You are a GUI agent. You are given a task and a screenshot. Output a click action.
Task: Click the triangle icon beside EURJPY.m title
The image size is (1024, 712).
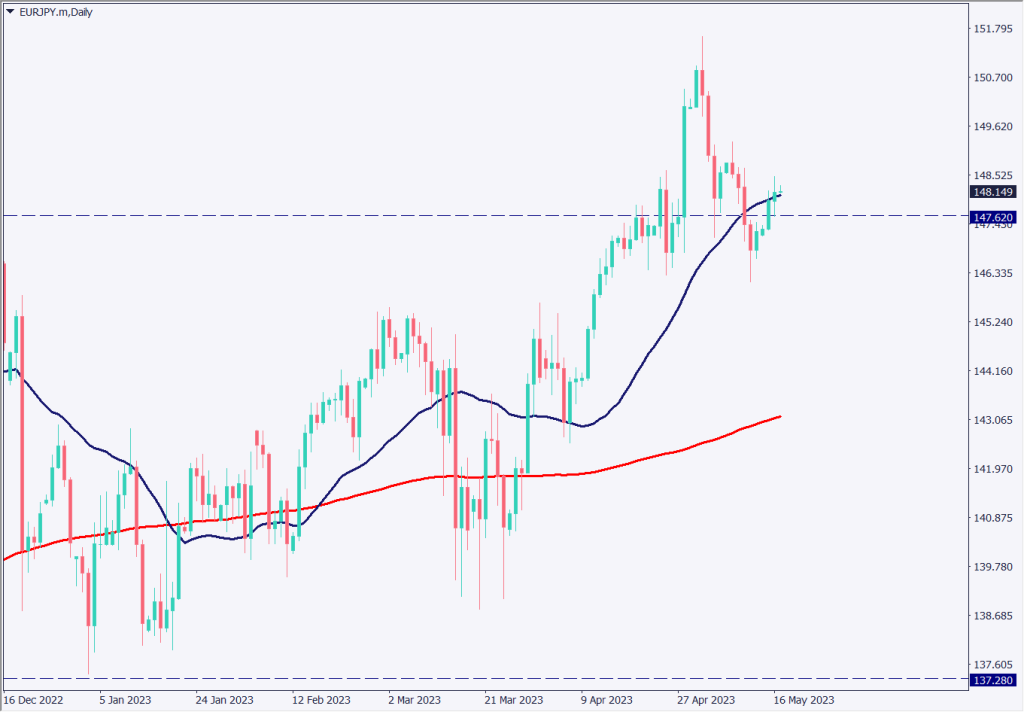pos(10,11)
